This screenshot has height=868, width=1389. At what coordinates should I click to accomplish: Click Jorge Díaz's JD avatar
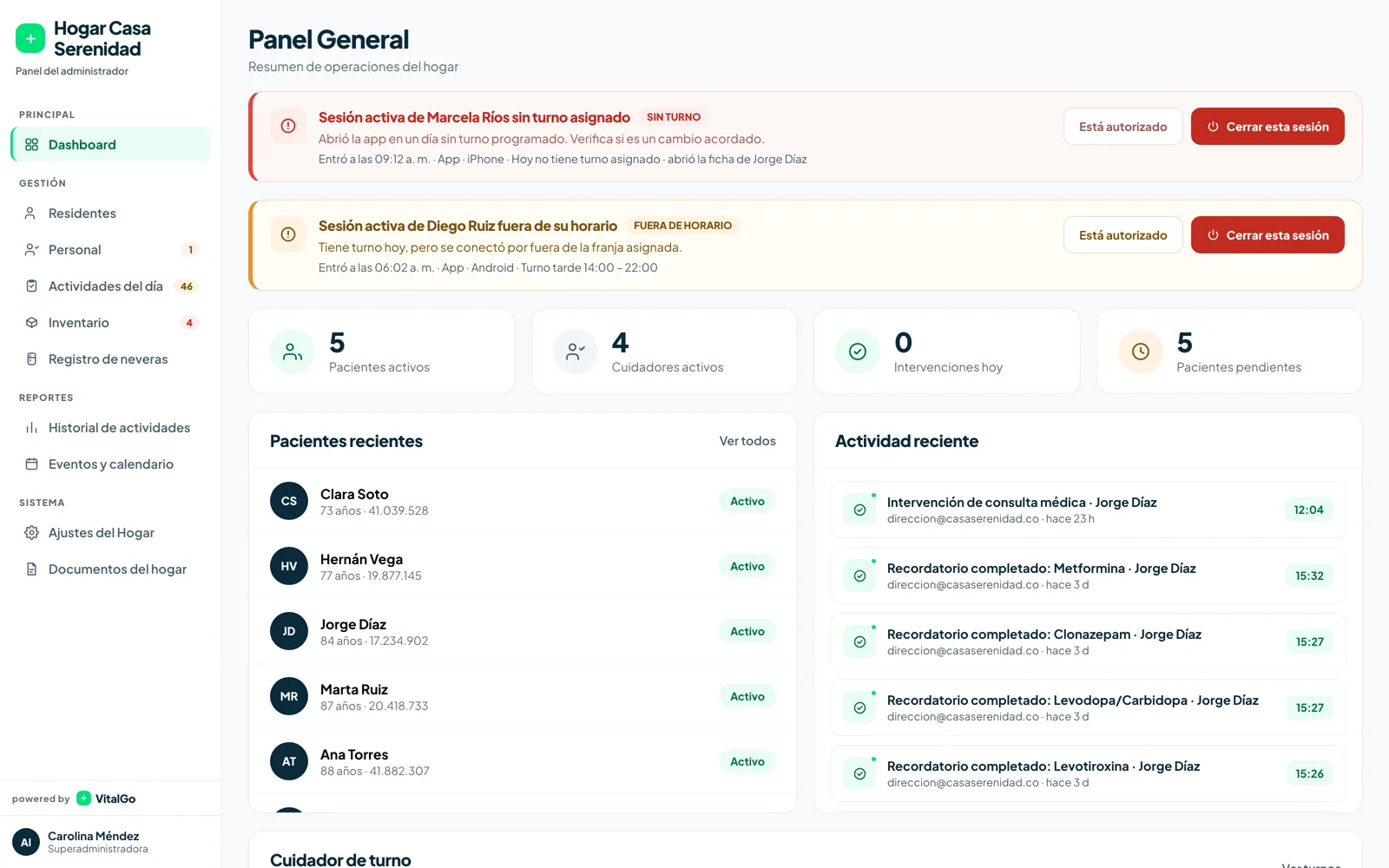point(289,631)
